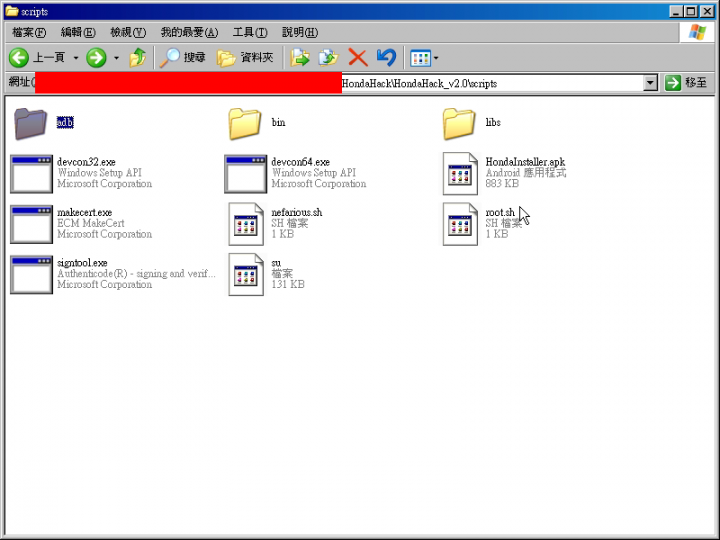Go back using the green Back arrow
The height and width of the screenshot is (540, 720).
(19, 57)
